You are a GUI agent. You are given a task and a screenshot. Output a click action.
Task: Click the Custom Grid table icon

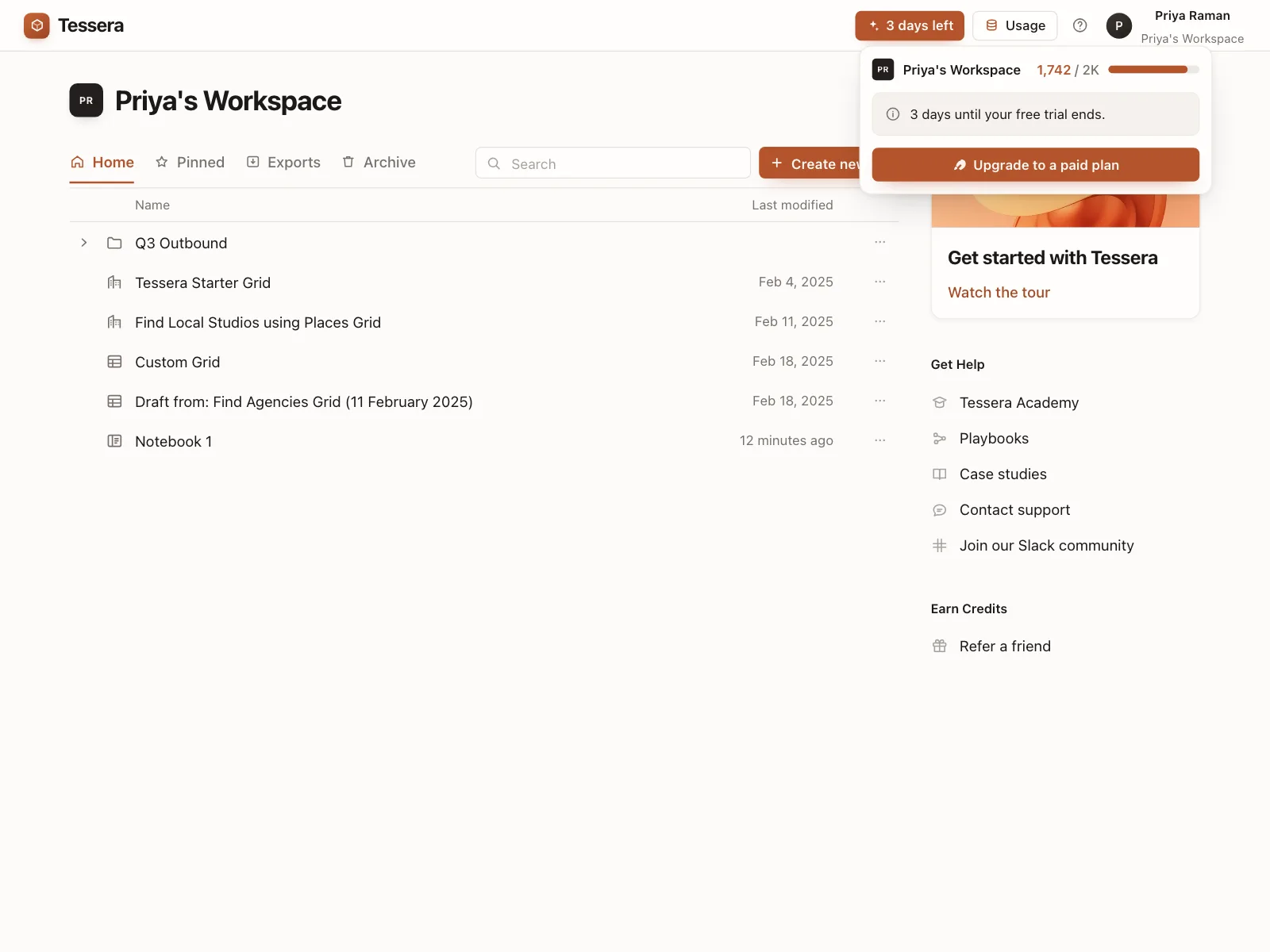(x=114, y=362)
